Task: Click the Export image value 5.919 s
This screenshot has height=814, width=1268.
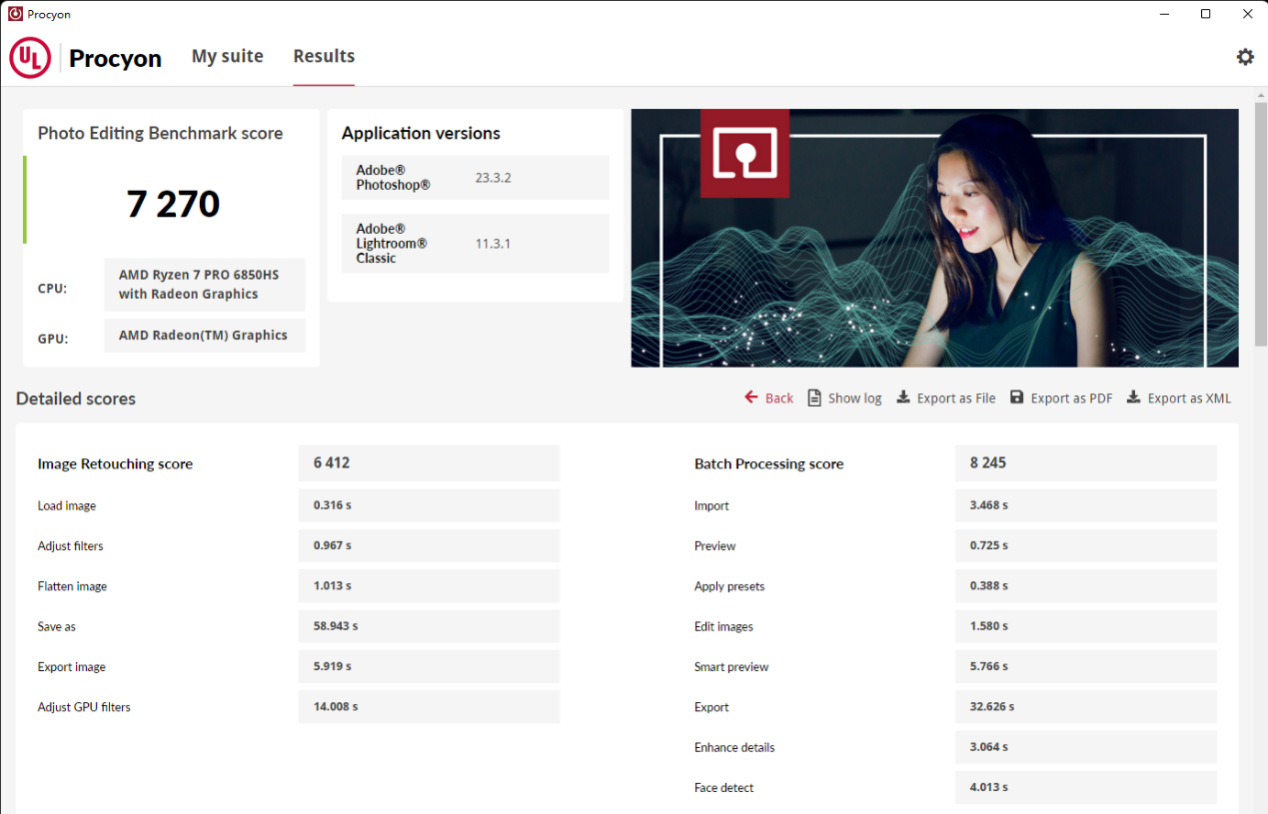Action: point(429,666)
